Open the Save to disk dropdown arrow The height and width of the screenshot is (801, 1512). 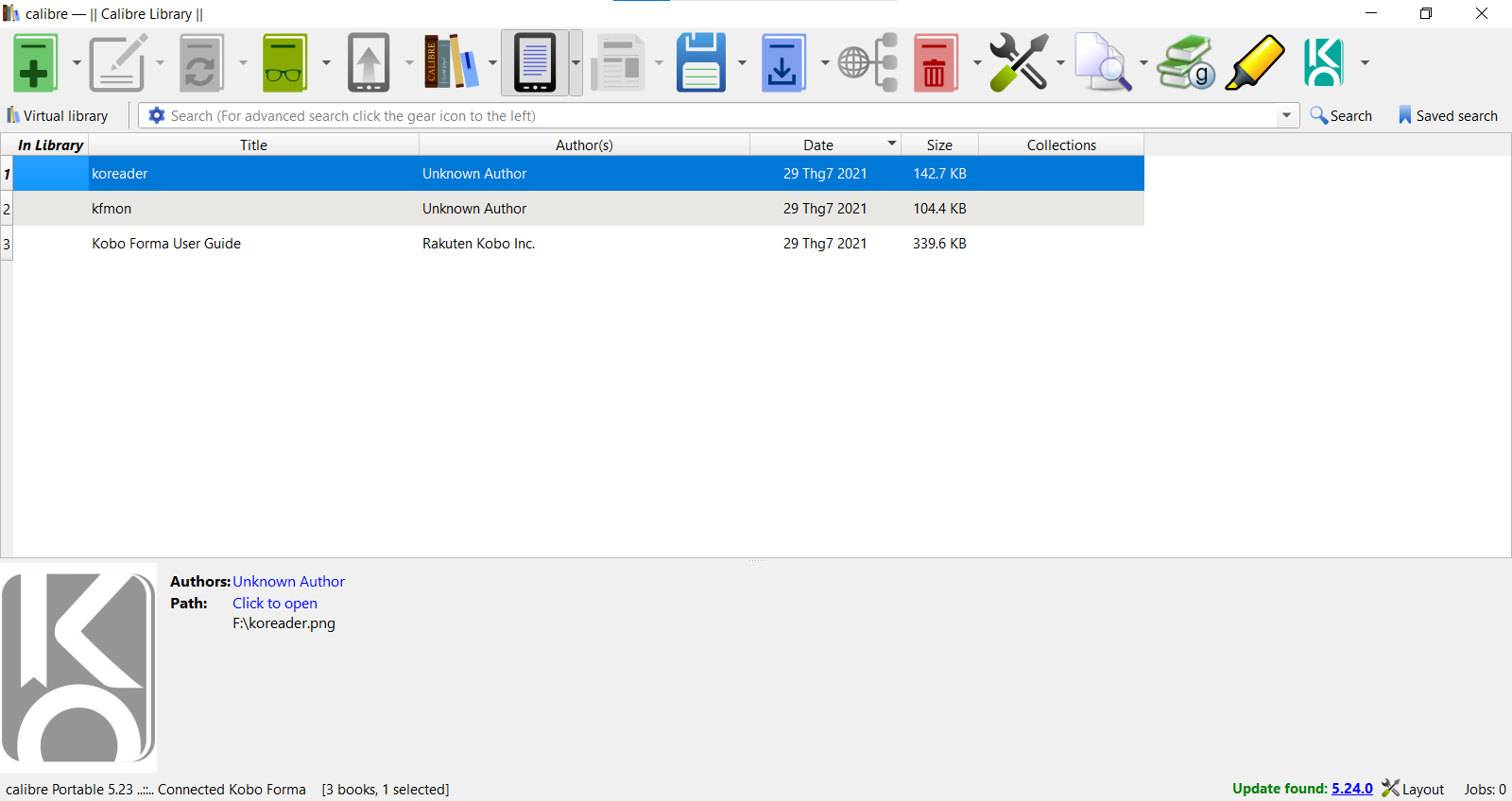pyautogui.click(x=742, y=63)
